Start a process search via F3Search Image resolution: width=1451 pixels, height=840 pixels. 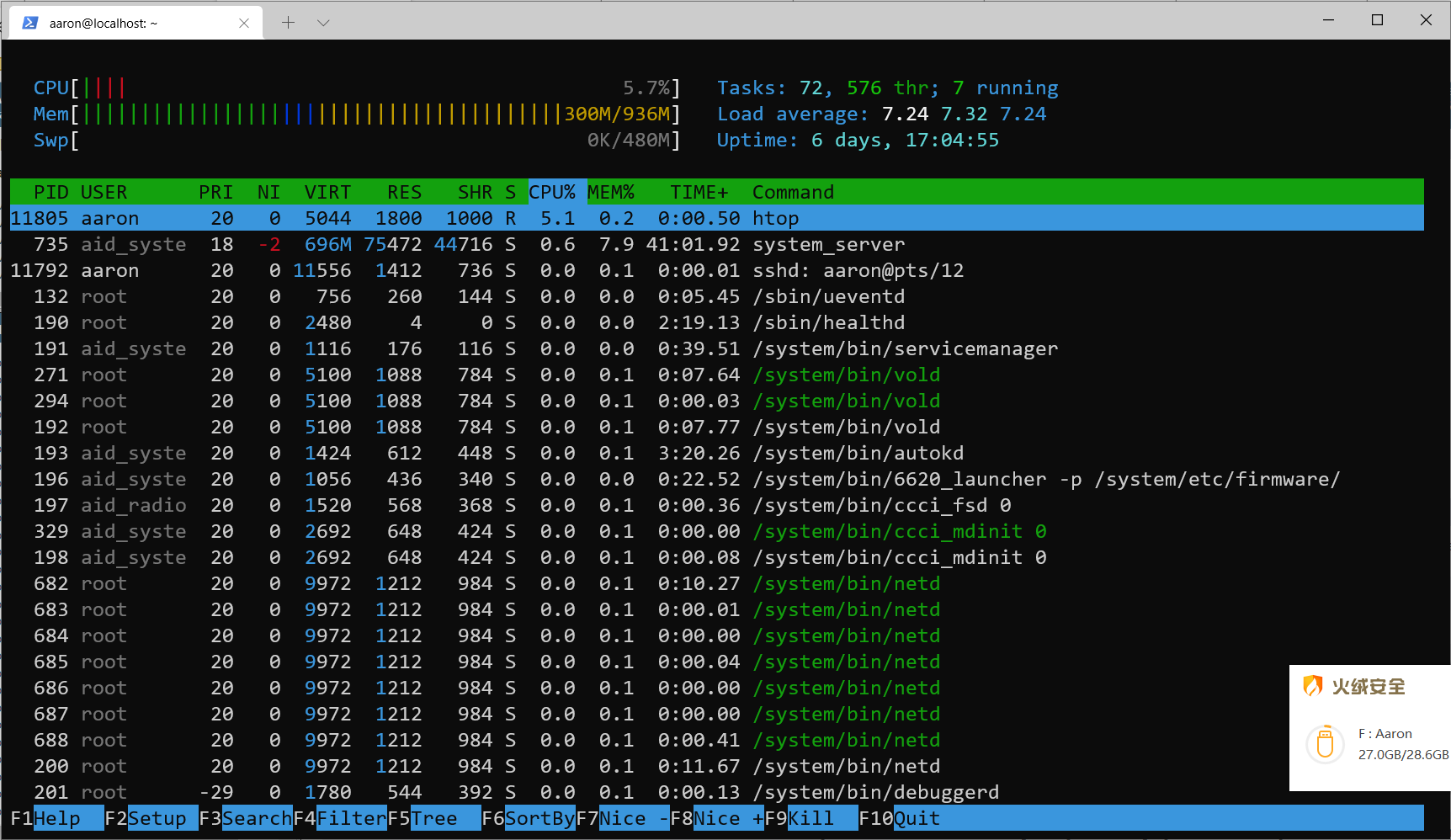pos(244,817)
